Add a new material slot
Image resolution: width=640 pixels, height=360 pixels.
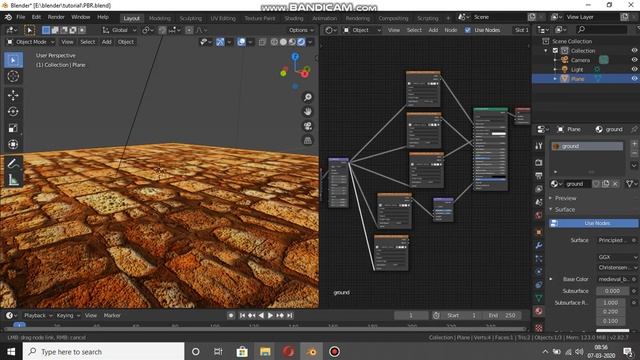coord(634,144)
